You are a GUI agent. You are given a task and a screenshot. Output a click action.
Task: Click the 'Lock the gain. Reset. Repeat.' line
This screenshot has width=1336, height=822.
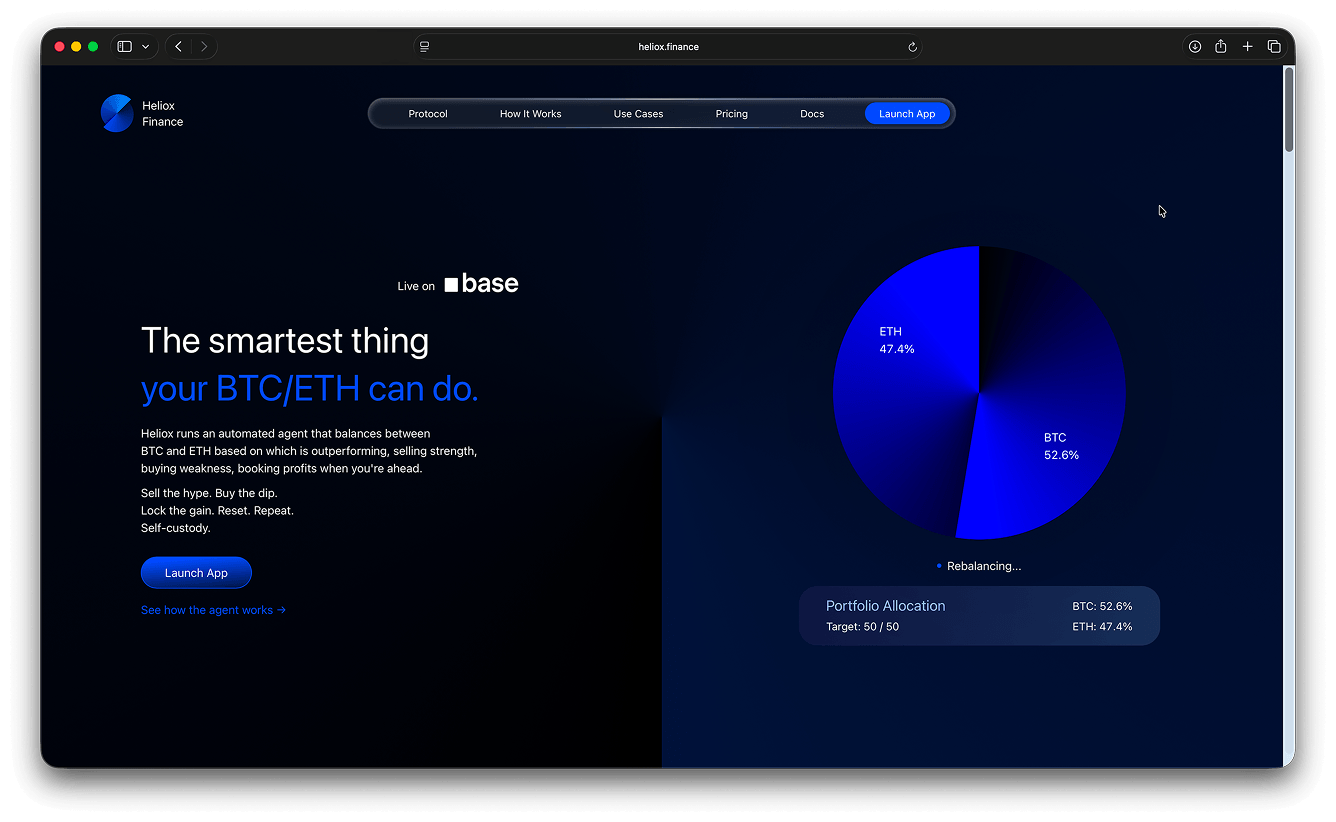point(217,511)
